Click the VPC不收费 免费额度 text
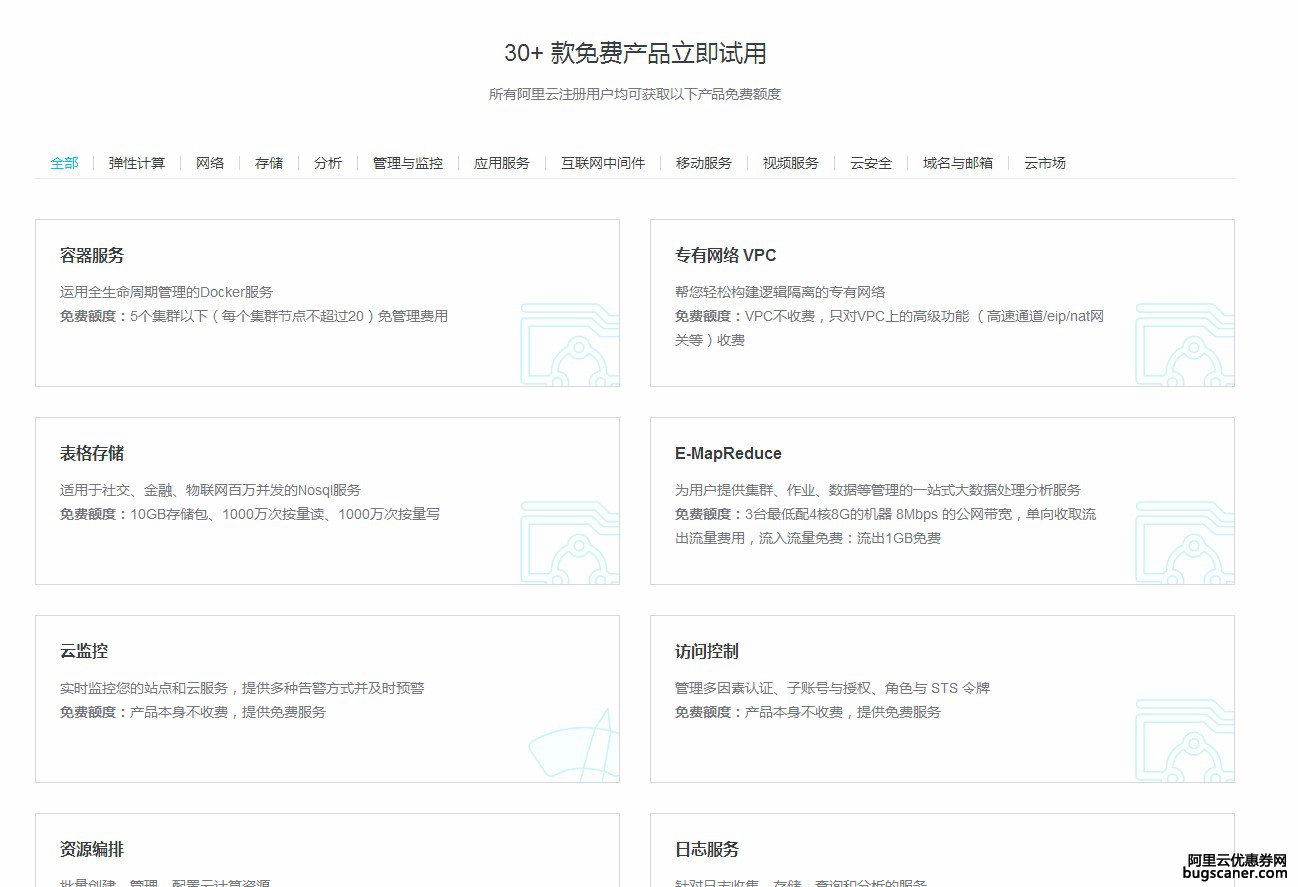 pyautogui.click(x=890, y=328)
